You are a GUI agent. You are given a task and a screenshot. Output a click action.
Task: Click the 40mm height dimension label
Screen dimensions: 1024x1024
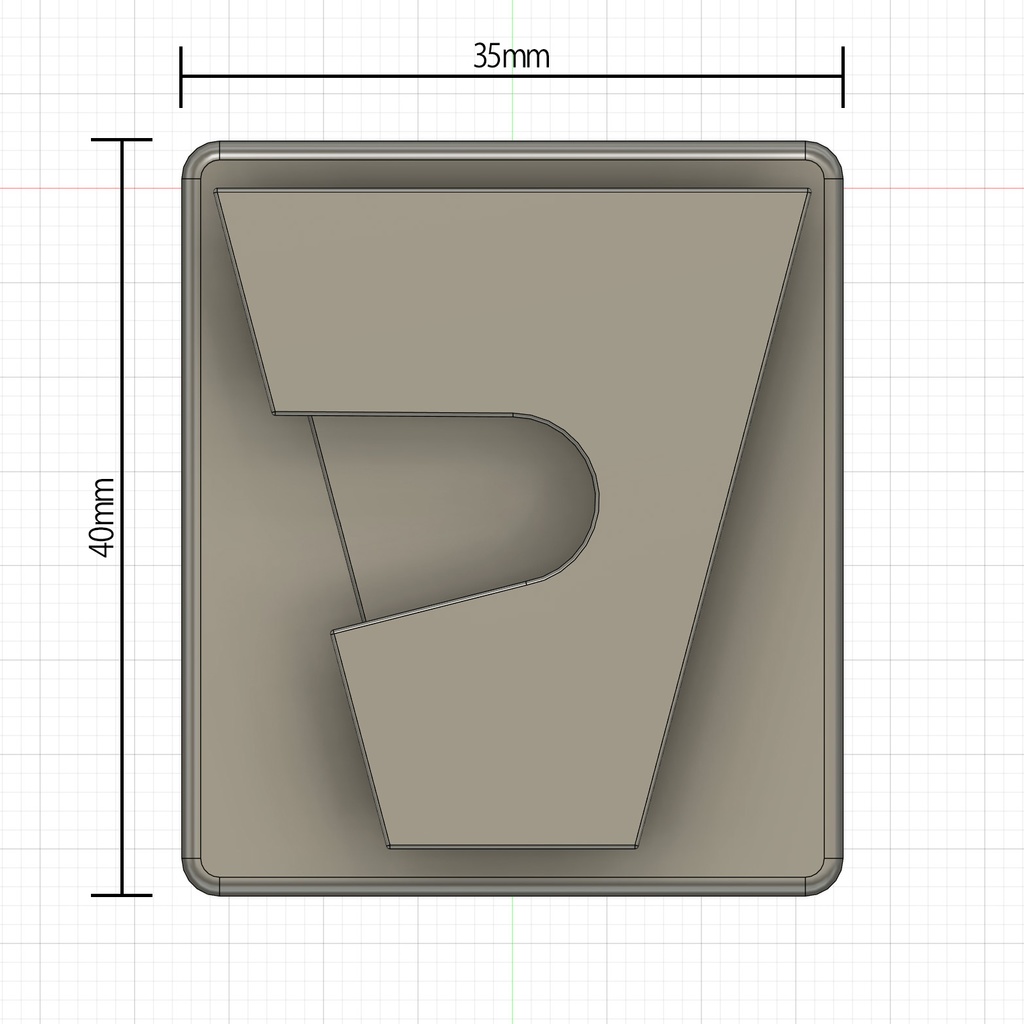point(101,518)
